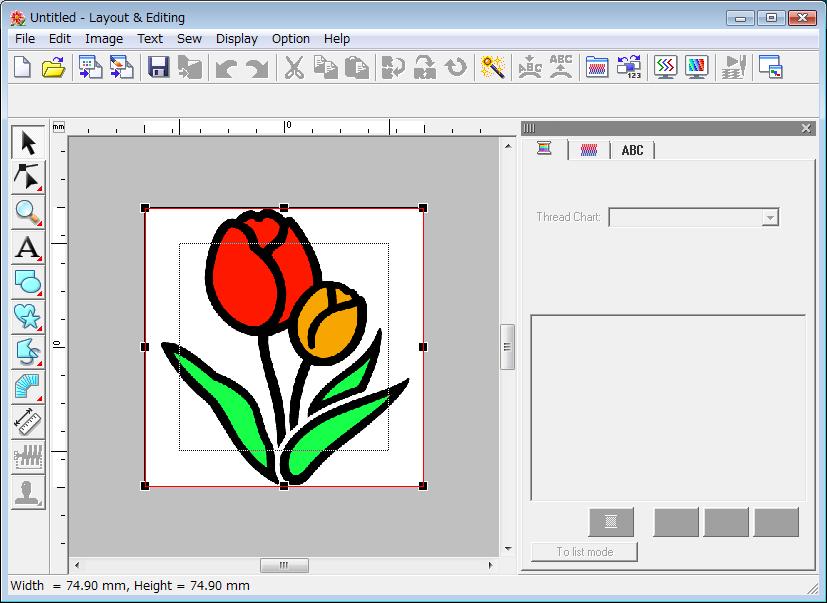827x603 pixels.
Task: Show realistic preview on the colorful monitor icon
Action: (x=697, y=68)
